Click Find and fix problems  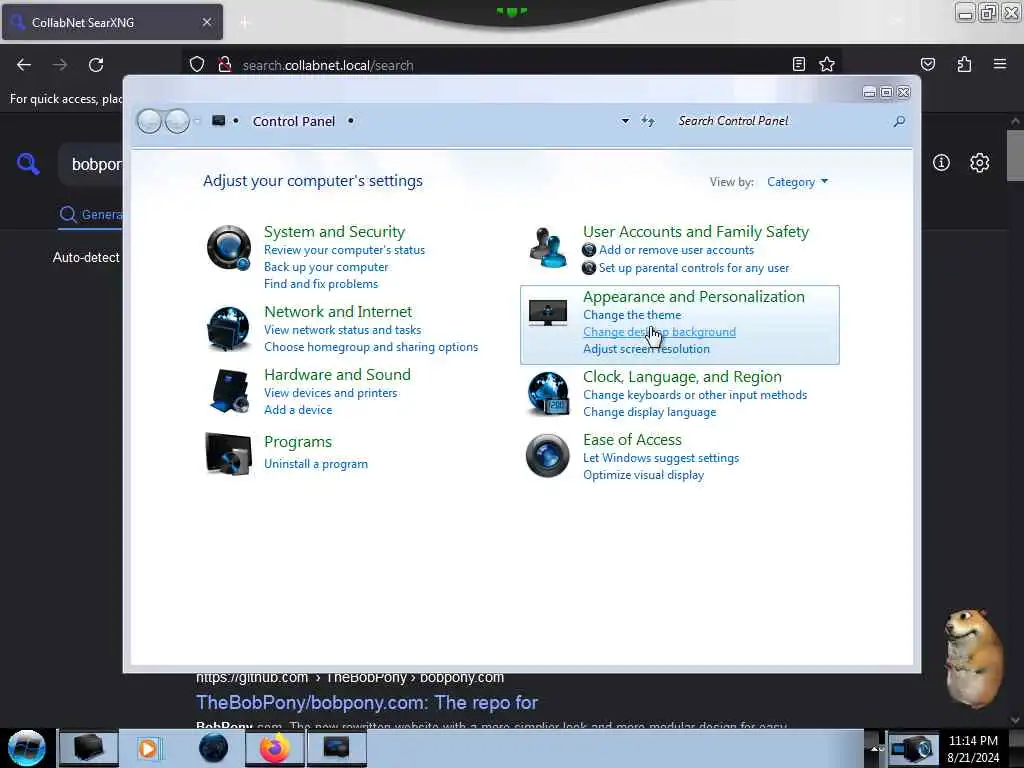point(321,284)
